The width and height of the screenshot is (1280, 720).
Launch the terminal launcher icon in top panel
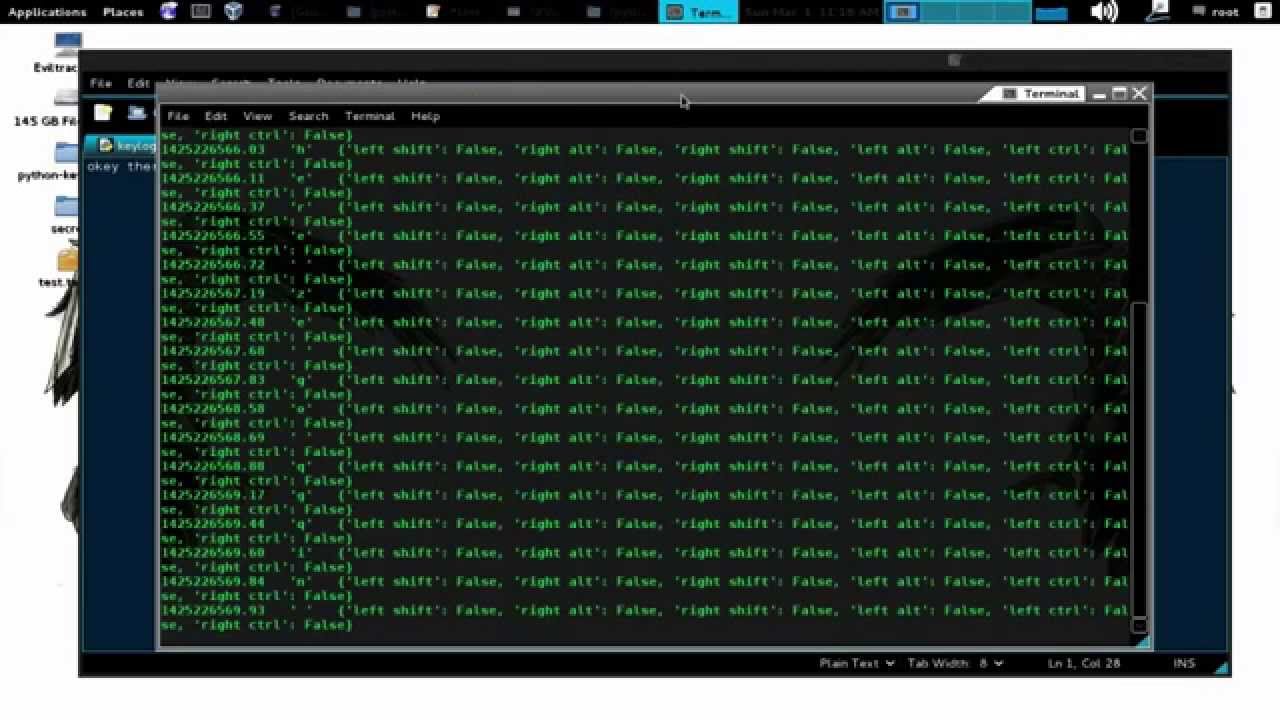(201, 12)
